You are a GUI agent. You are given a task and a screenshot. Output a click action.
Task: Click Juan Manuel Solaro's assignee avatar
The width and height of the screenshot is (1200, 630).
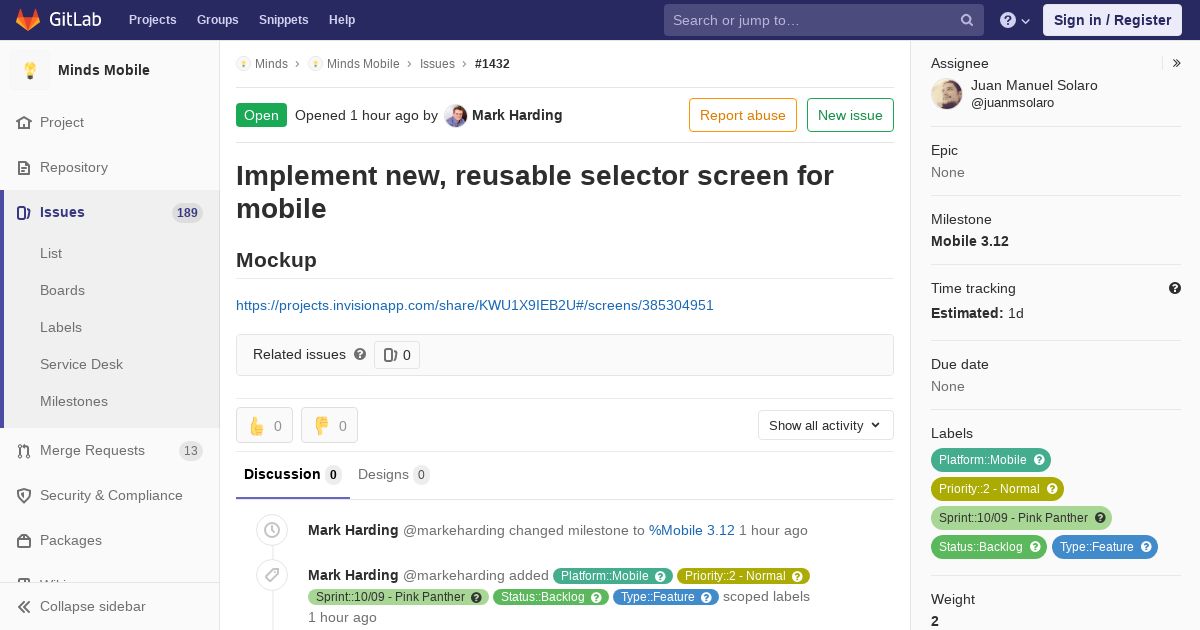tap(947, 94)
